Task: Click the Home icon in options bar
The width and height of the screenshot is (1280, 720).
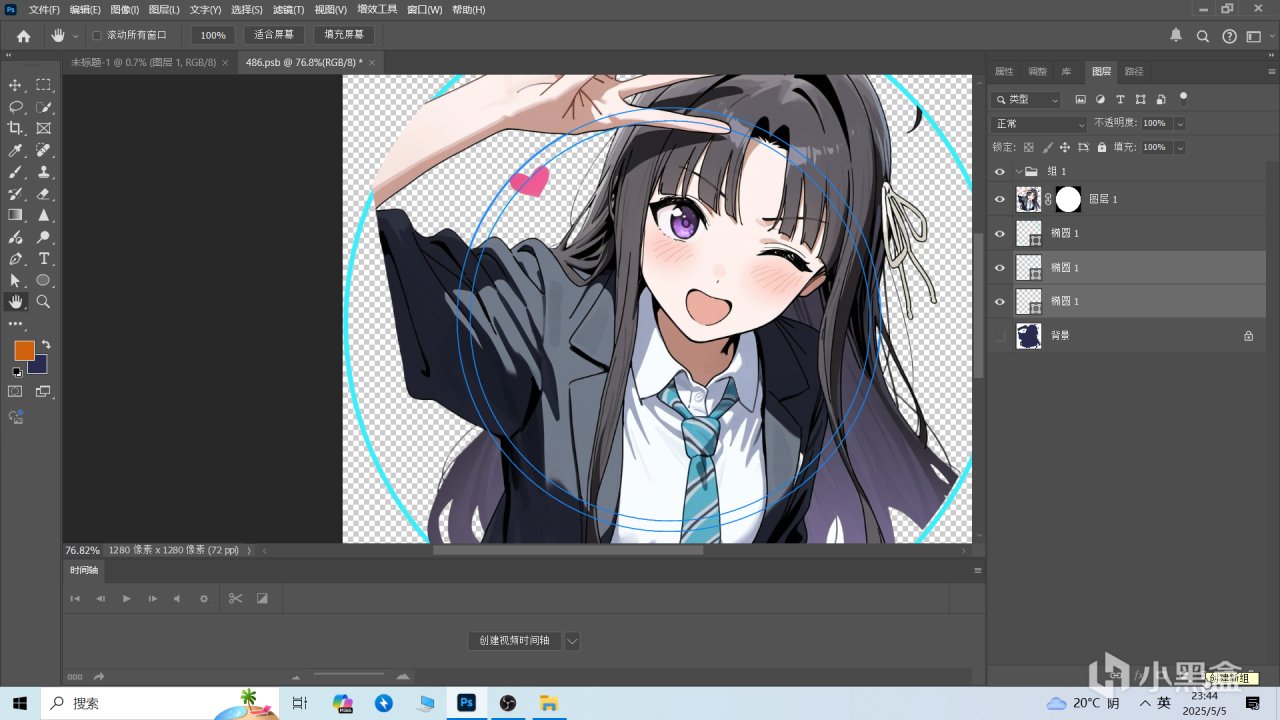Action: pos(23,35)
